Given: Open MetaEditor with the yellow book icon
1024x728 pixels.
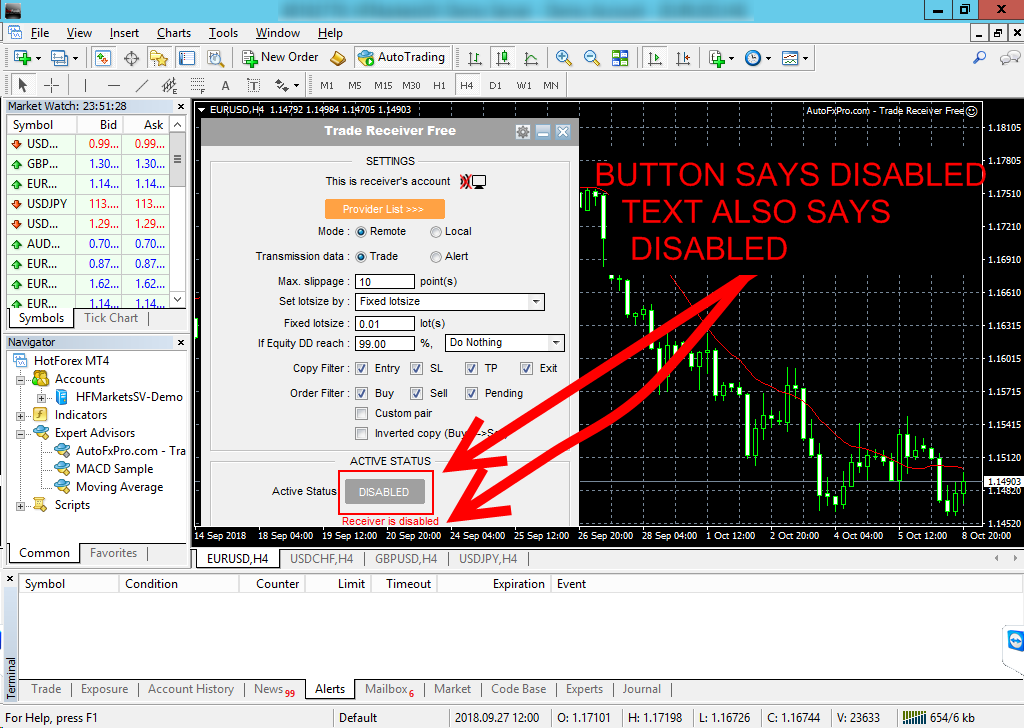Looking at the screenshot, I should (338, 58).
